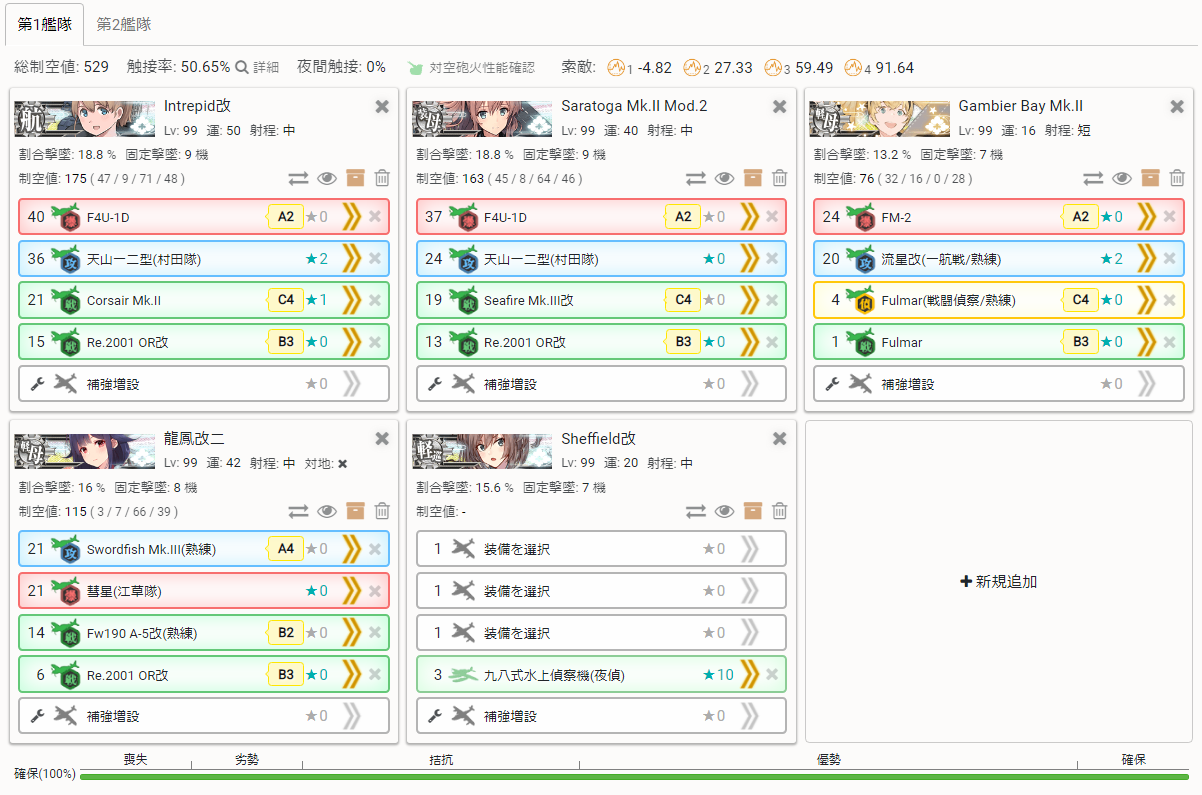Toggle eye visibility icon on Saratoga card
The width and height of the screenshot is (1202, 795).
tap(725, 178)
